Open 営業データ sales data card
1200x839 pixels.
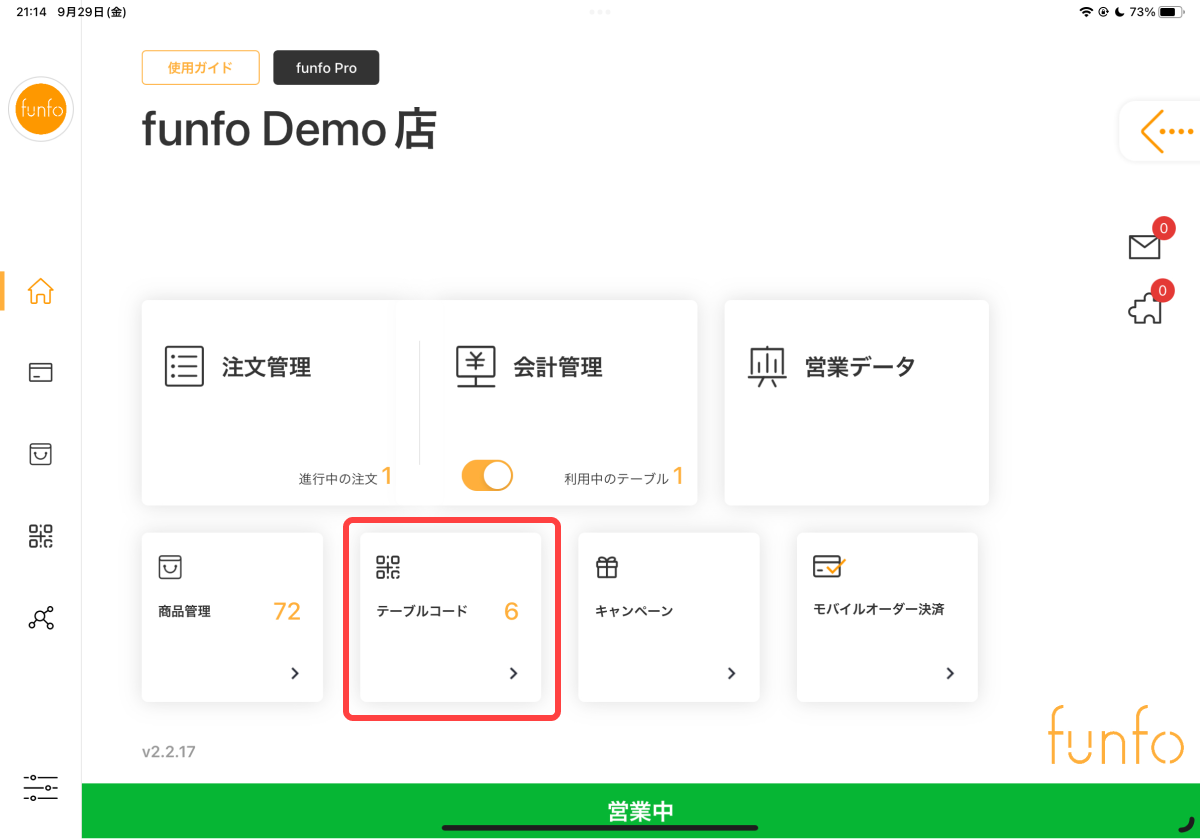click(x=856, y=403)
